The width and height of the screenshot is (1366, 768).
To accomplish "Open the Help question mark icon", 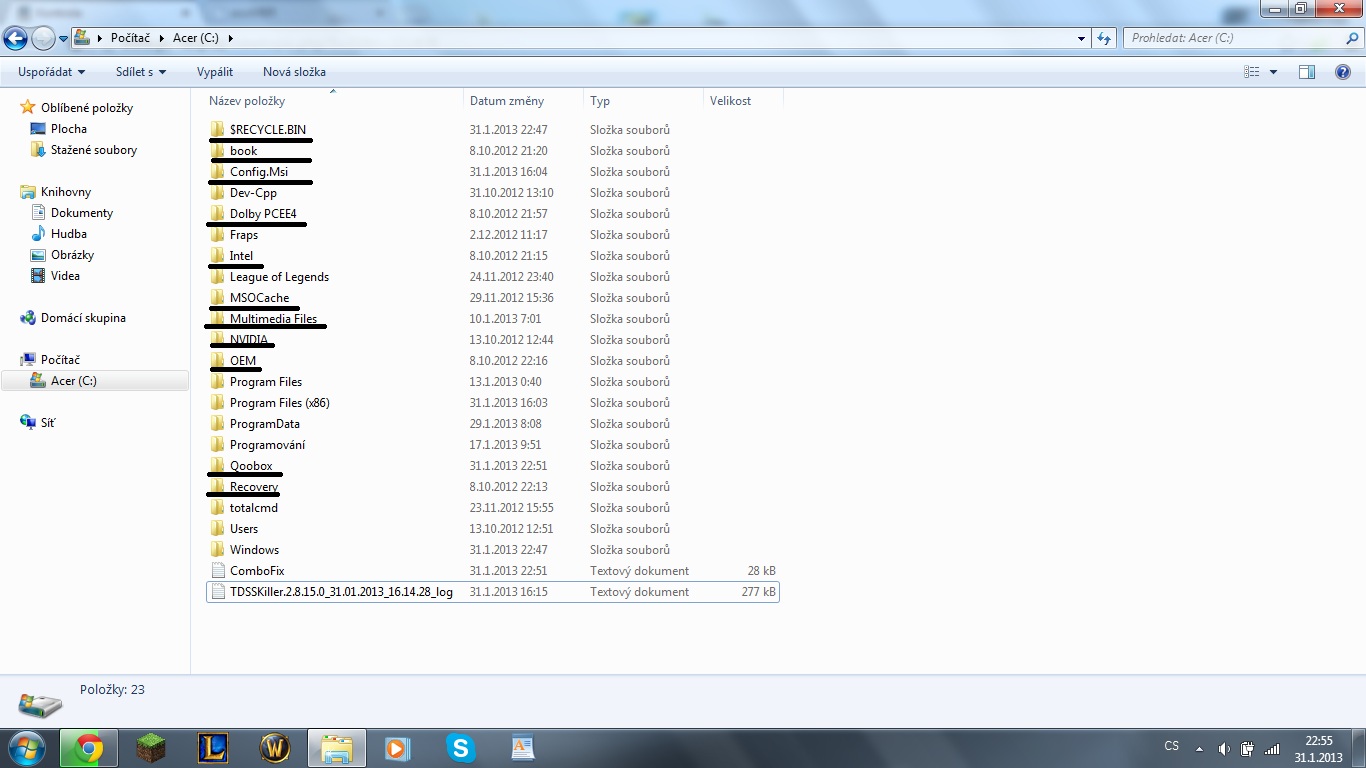I will pos(1343,72).
